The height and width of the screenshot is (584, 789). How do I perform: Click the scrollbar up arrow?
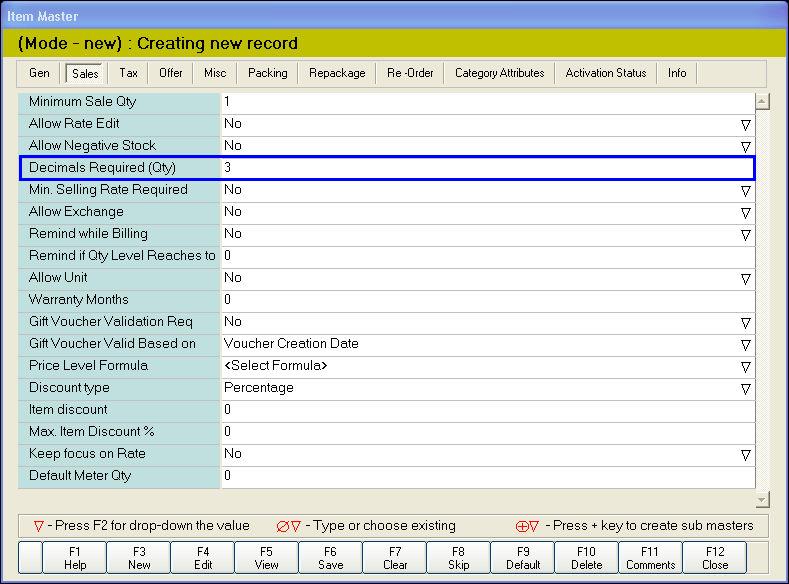[x=762, y=102]
